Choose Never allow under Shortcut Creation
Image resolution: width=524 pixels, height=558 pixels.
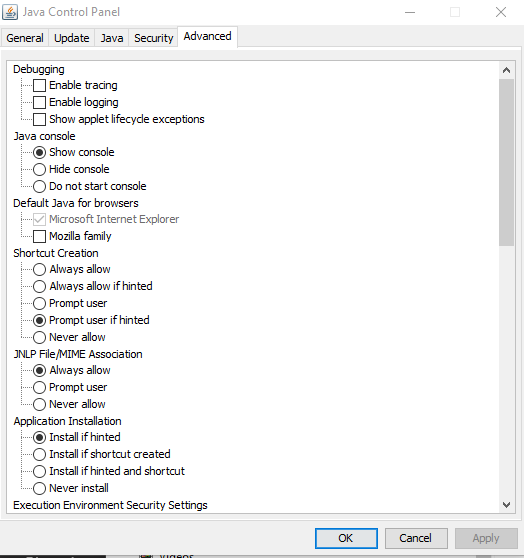pos(39,337)
